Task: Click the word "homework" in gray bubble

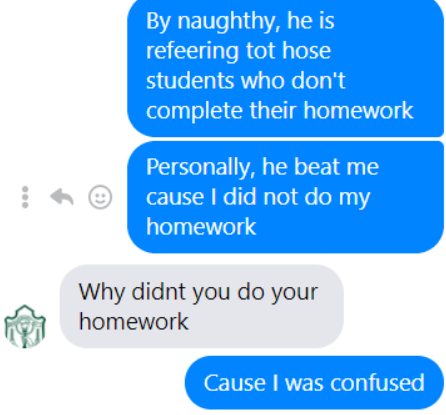Action: click(x=134, y=321)
